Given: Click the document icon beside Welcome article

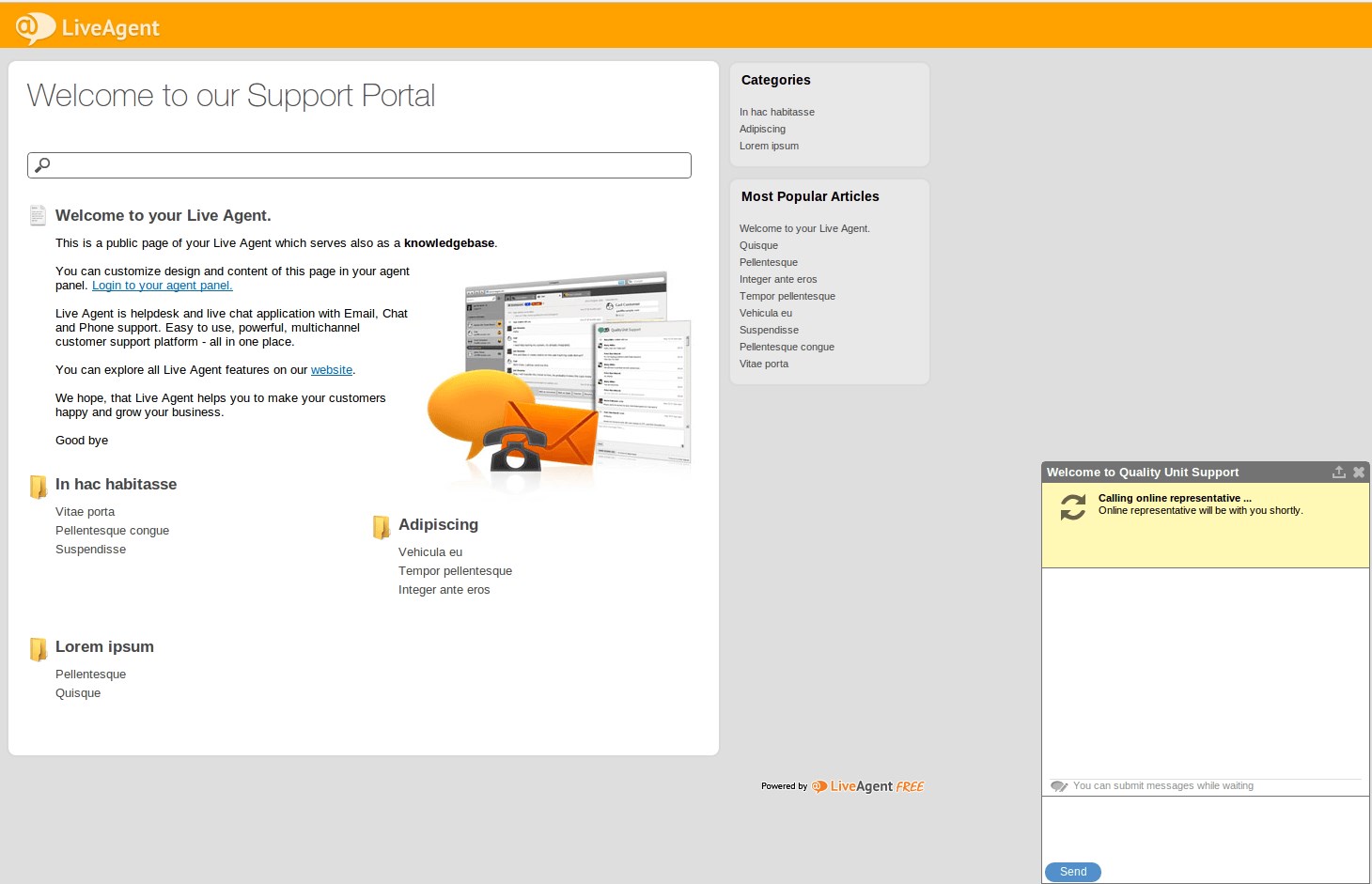Looking at the screenshot, I should (38, 215).
